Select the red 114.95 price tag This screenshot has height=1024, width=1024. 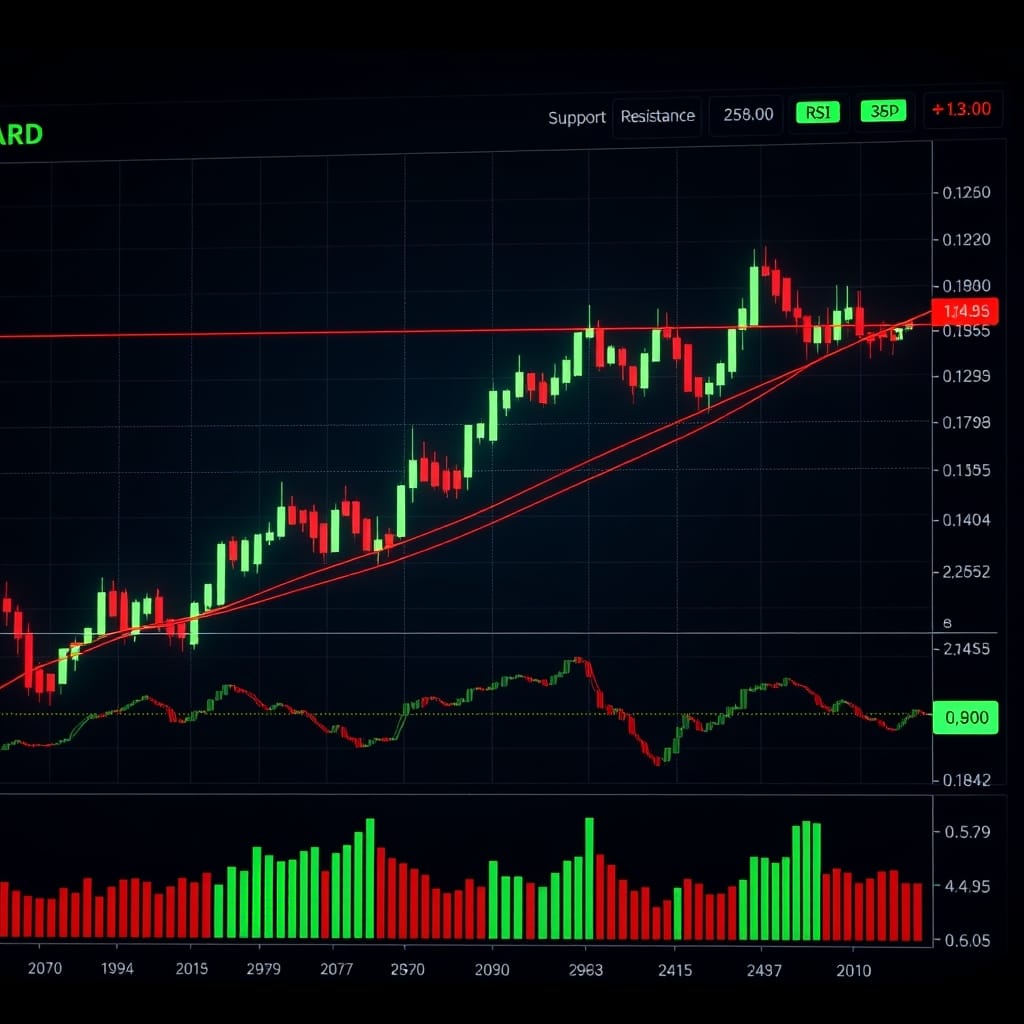pyautogui.click(x=965, y=311)
